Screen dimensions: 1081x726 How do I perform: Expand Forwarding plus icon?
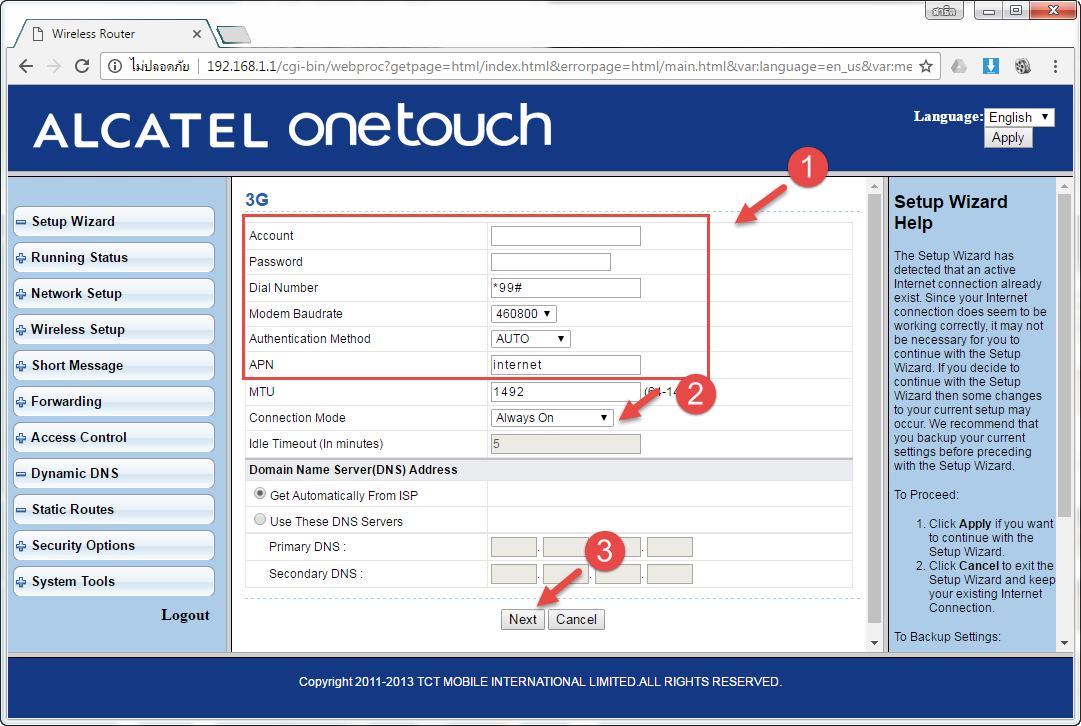click(x=21, y=402)
